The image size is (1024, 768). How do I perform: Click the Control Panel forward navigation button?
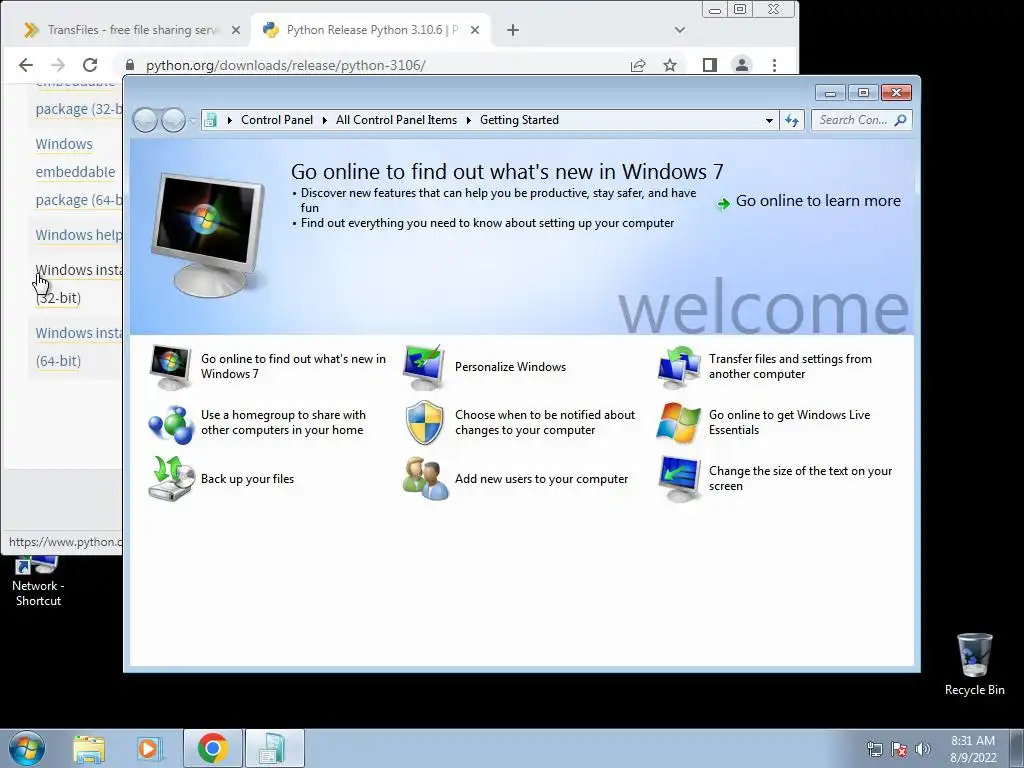coord(173,120)
